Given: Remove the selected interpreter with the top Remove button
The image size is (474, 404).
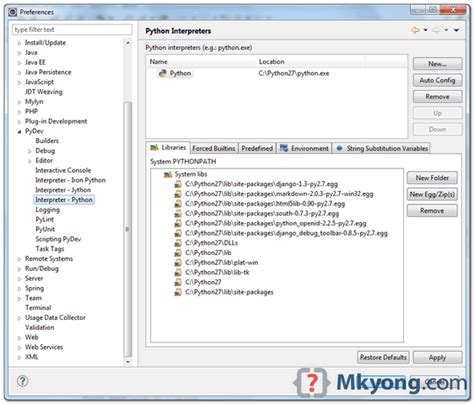Looking at the screenshot, I should tap(437, 97).
